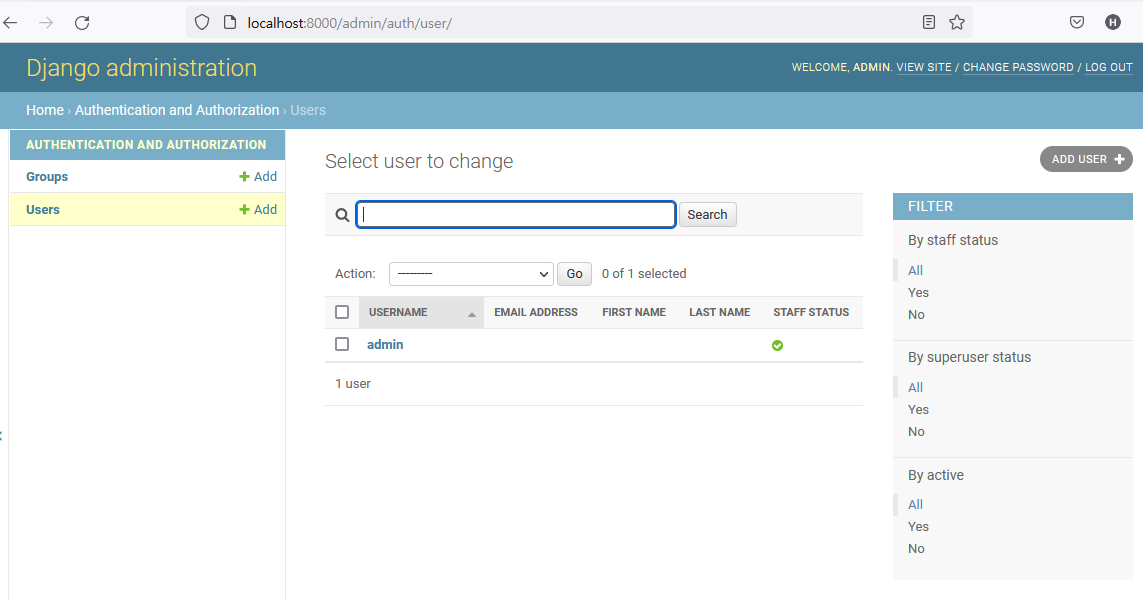The height and width of the screenshot is (600, 1143).
Task: Open the shield tracking protection icon
Action: coord(202,23)
